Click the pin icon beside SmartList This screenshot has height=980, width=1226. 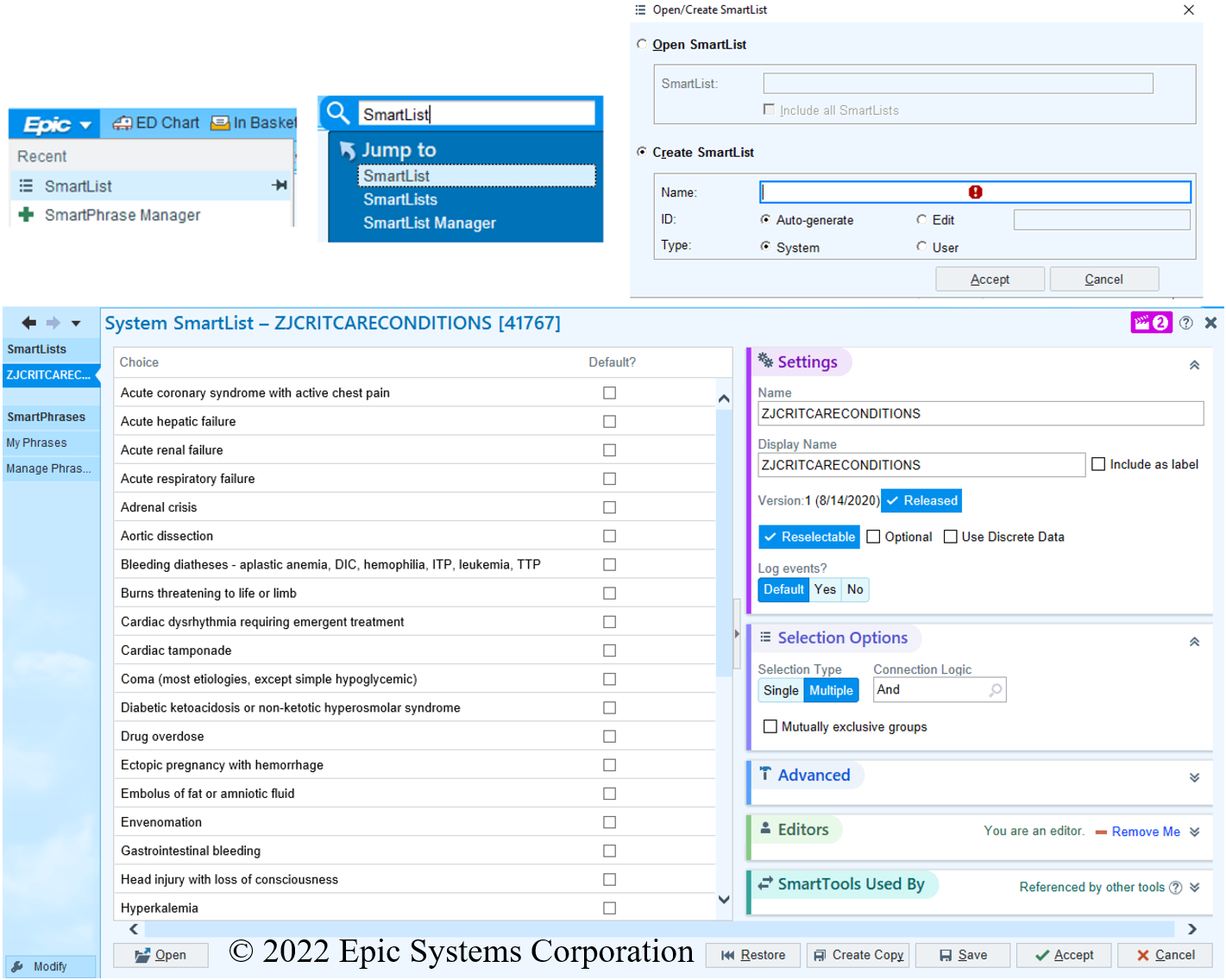tap(280, 185)
